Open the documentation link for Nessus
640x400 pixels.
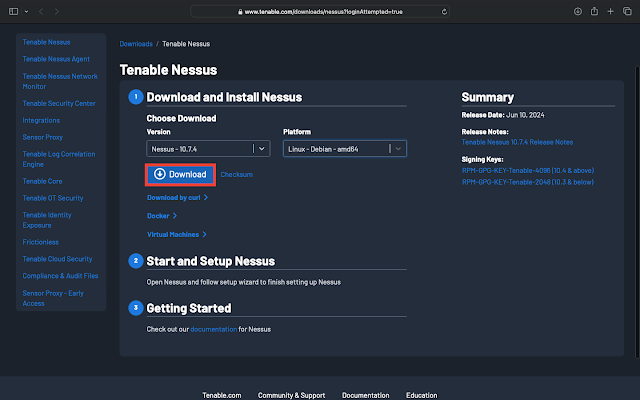(213, 329)
